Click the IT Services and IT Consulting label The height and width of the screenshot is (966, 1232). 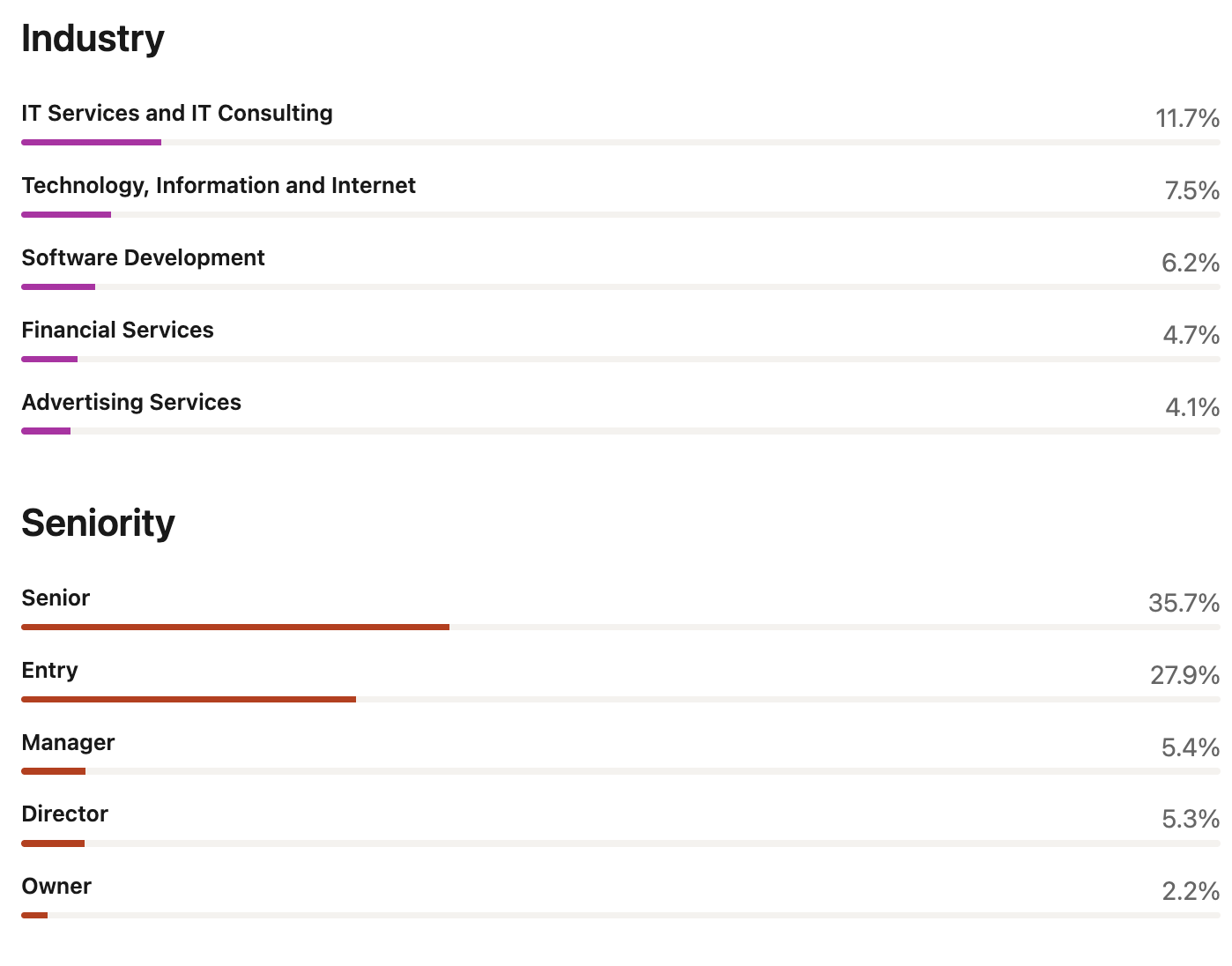(x=177, y=113)
